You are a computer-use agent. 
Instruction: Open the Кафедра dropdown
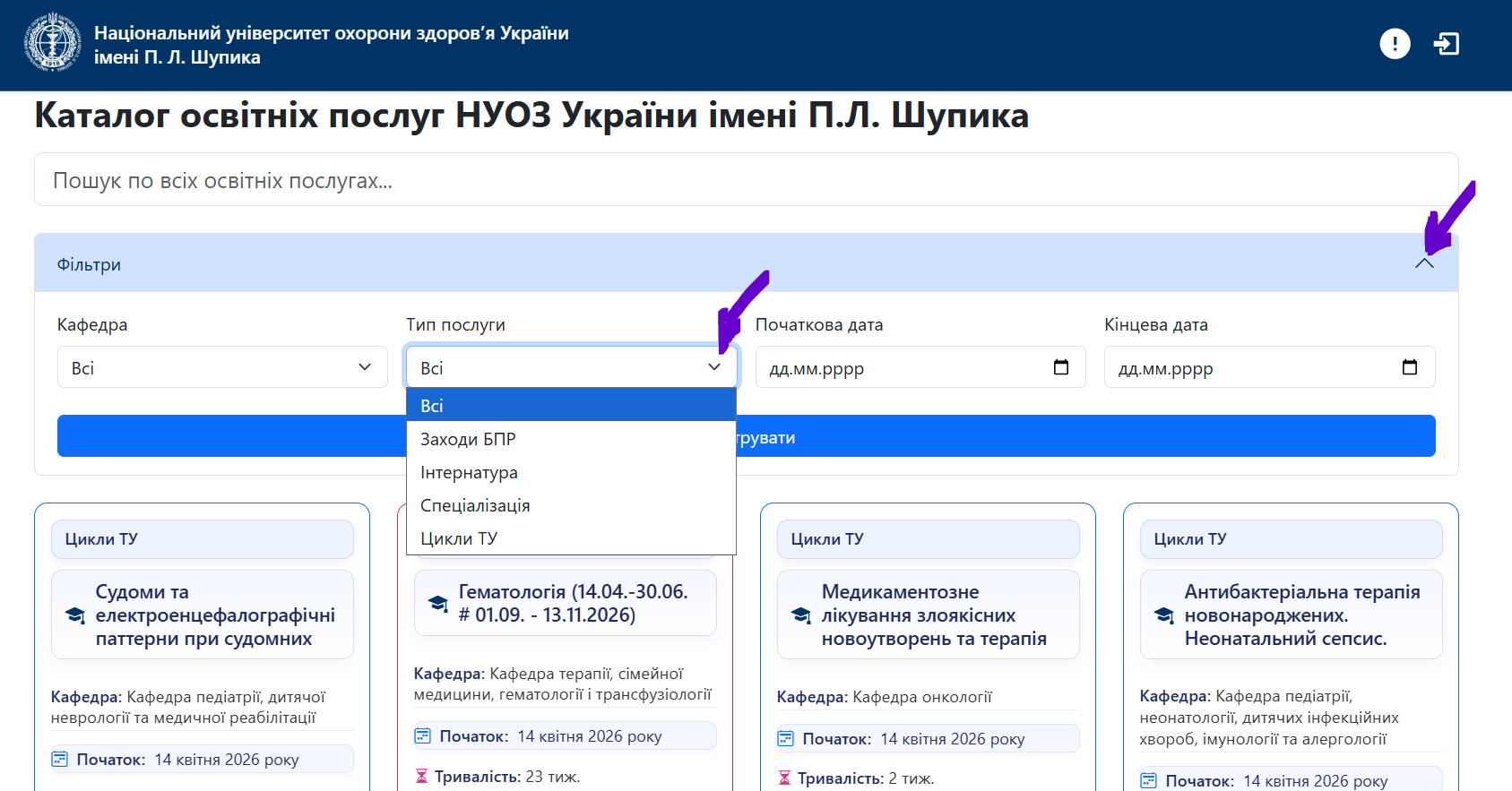(x=222, y=367)
